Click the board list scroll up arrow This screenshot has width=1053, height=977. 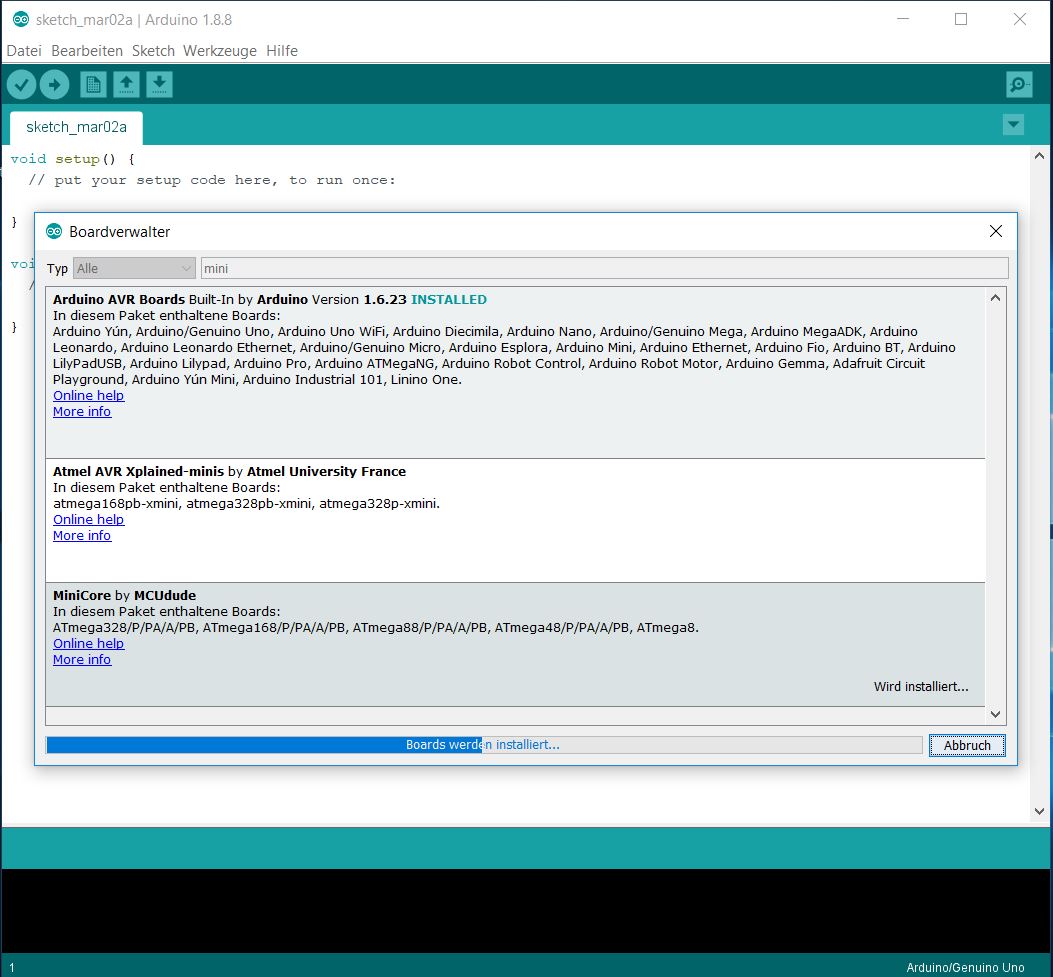click(995, 297)
